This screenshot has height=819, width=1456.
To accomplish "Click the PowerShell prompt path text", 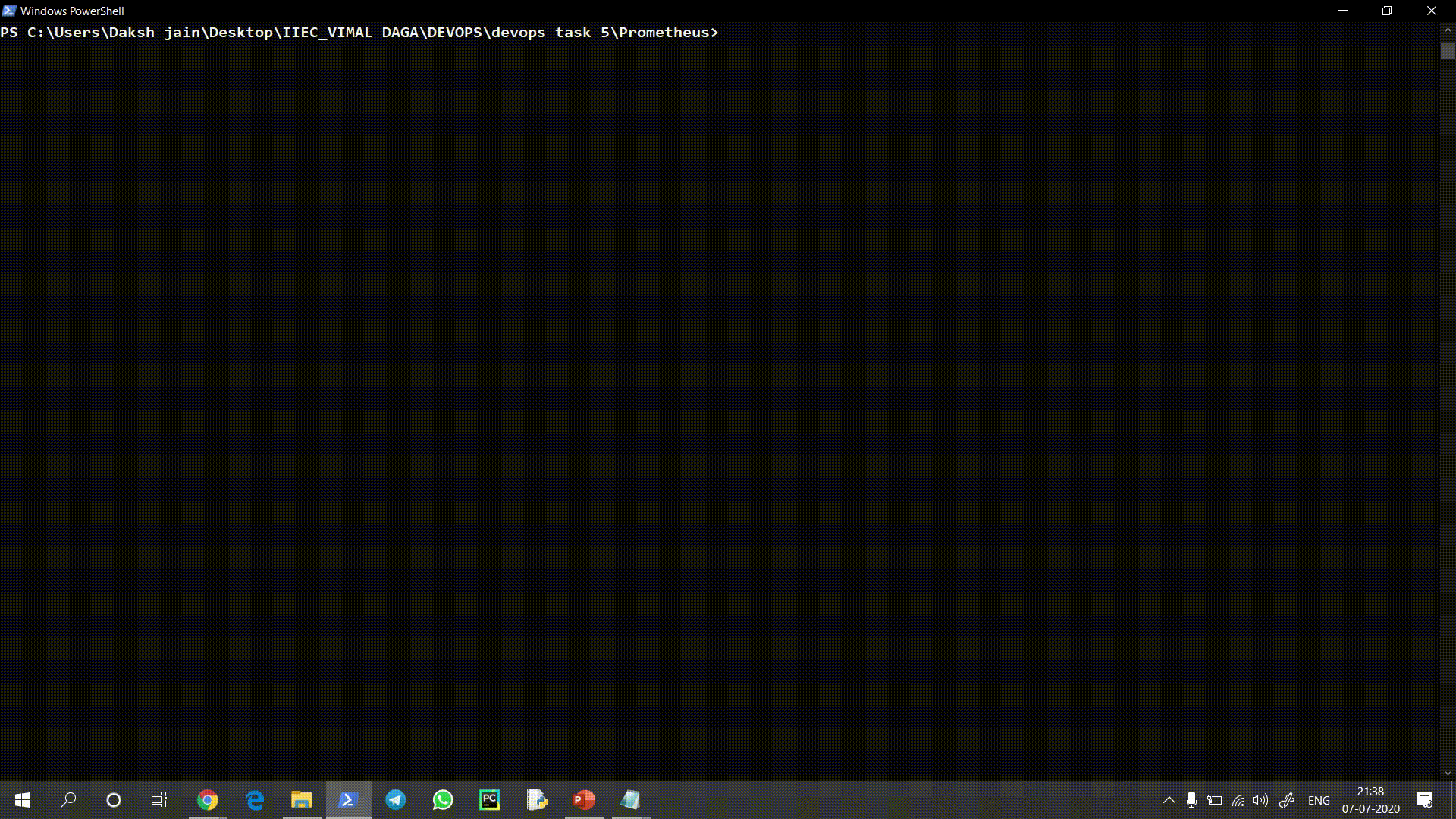I will pyautogui.click(x=359, y=33).
